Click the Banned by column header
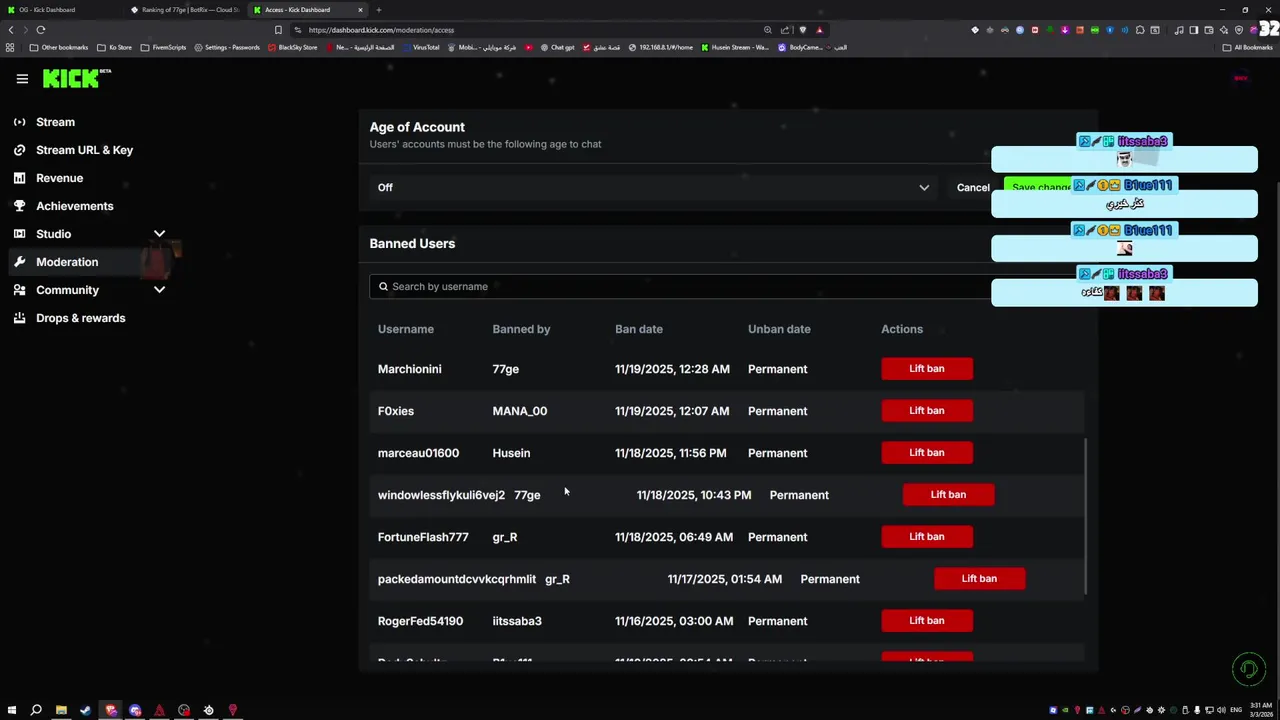Viewport: 1280px width, 720px height. 521,329
